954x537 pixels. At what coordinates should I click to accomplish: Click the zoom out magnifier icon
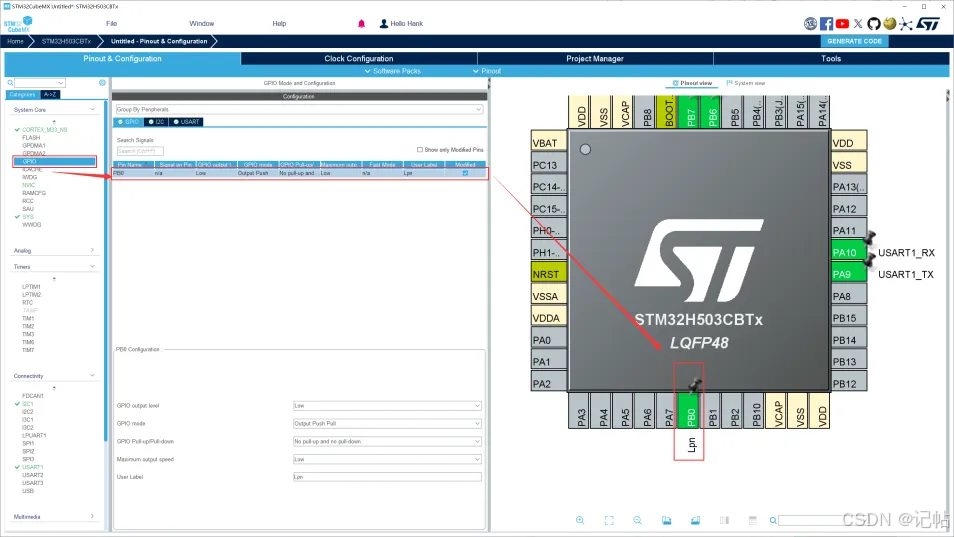pyautogui.click(x=637, y=520)
